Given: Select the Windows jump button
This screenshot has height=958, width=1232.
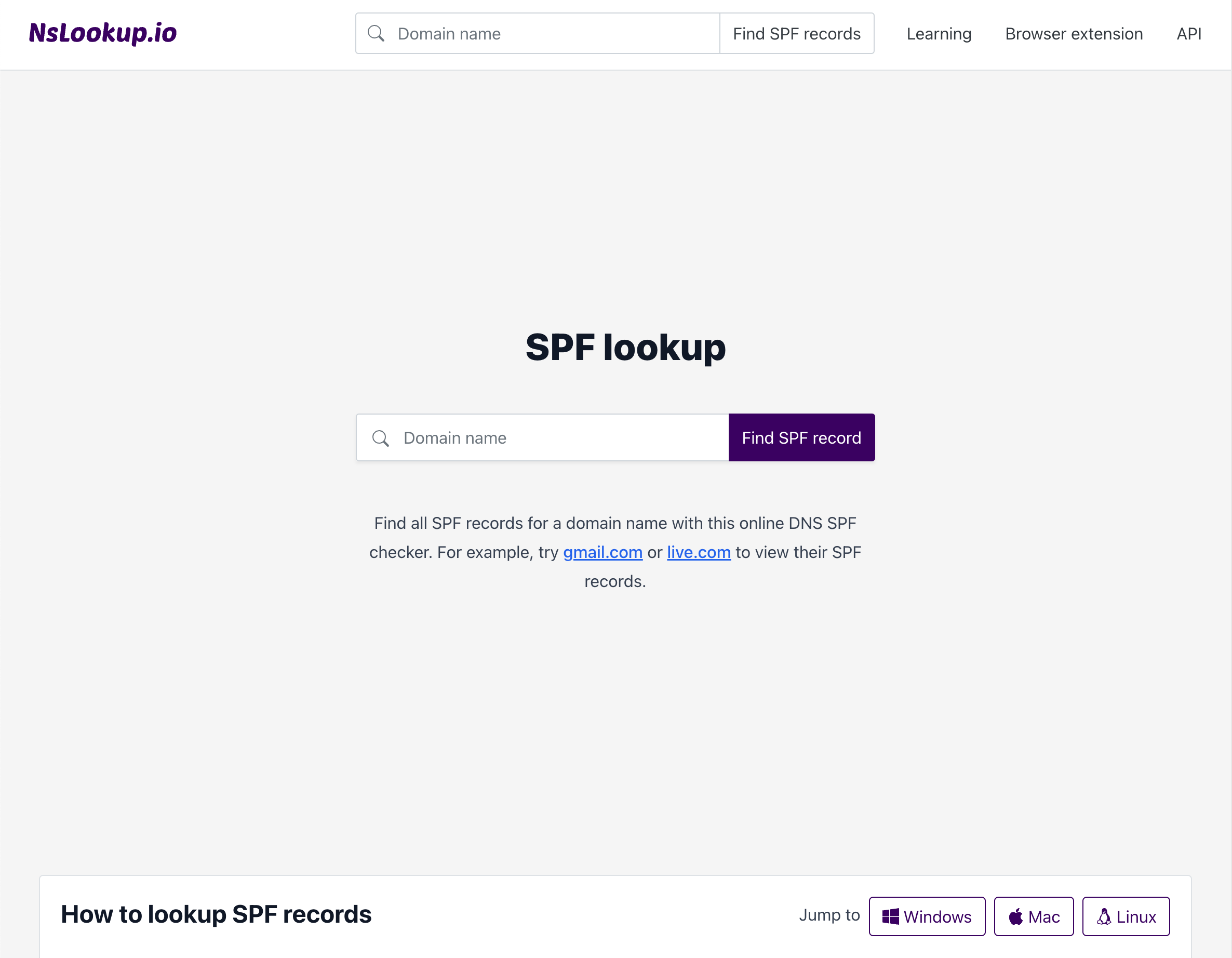Looking at the screenshot, I should [927, 916].
